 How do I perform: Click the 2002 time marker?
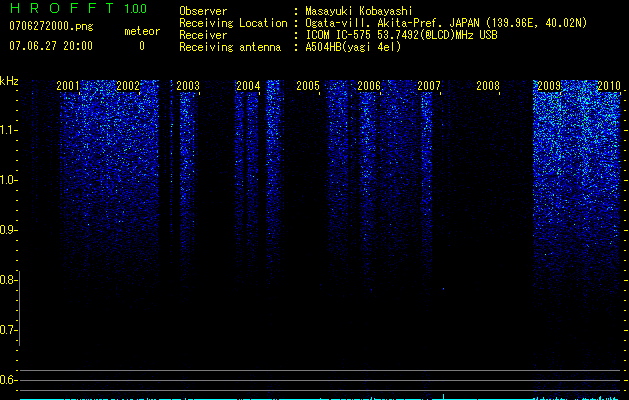click(x=128, y=86)
